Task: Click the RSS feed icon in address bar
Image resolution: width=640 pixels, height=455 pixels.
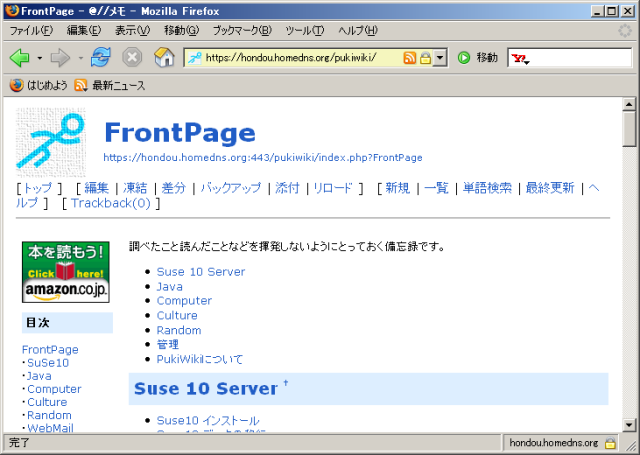Action: 410,58
